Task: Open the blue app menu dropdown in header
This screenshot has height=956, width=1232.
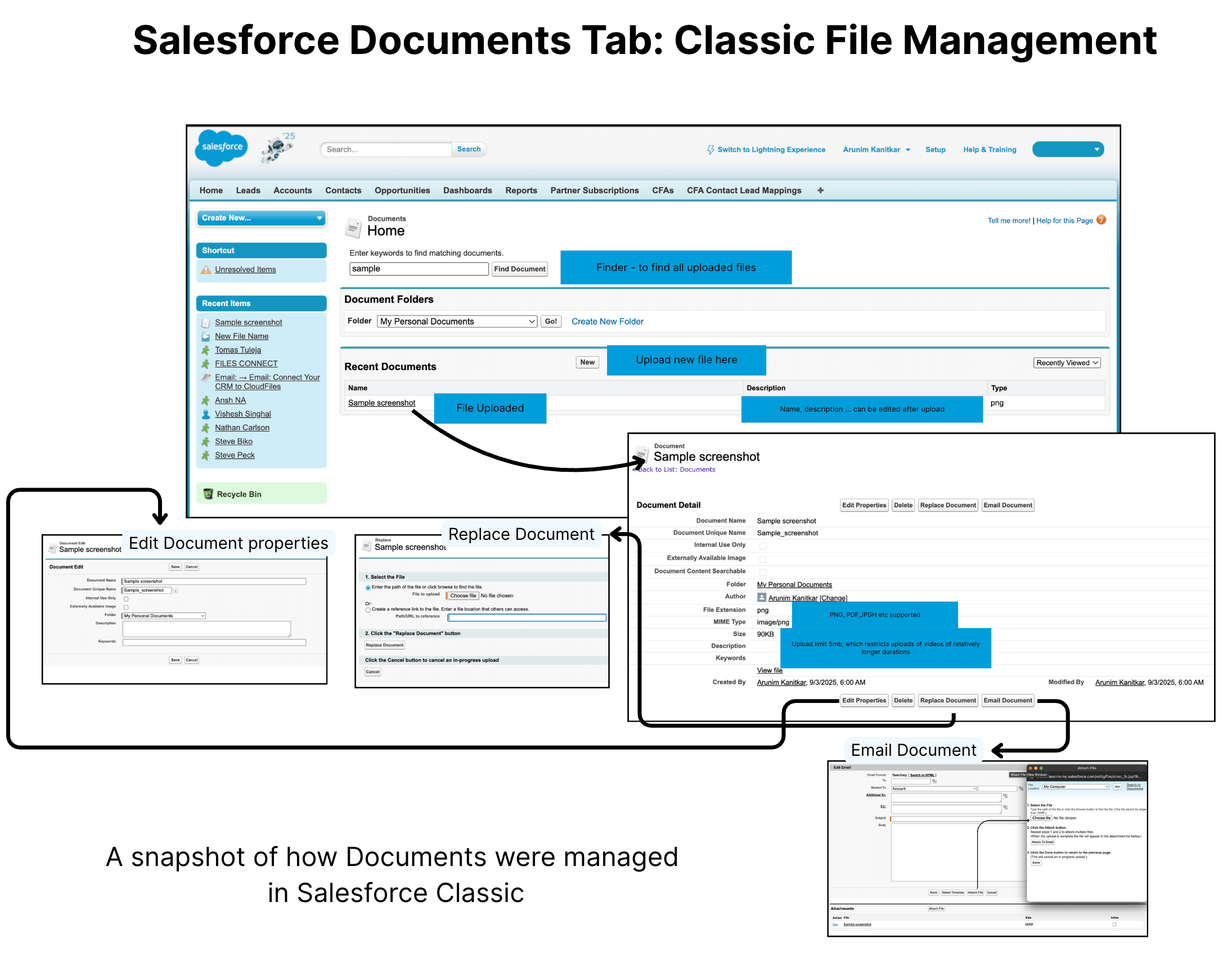Action: point(1068,150)
